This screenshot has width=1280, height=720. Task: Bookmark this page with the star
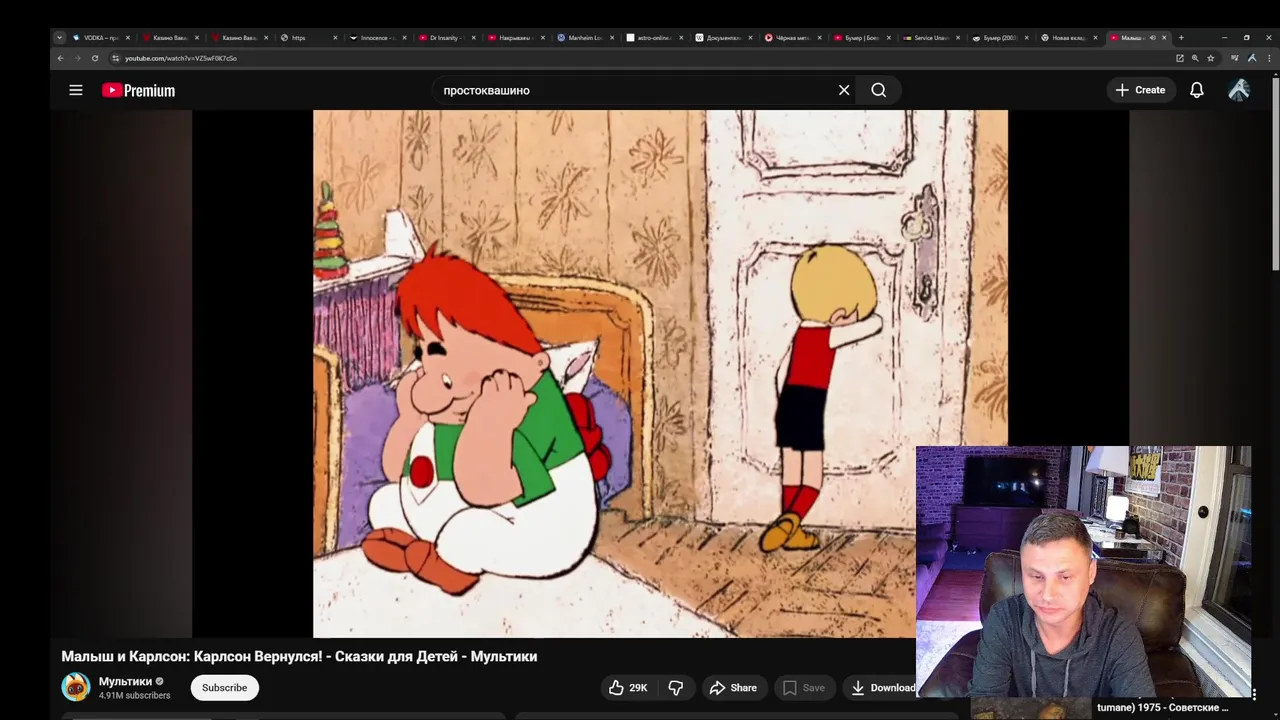[1211, 58]
